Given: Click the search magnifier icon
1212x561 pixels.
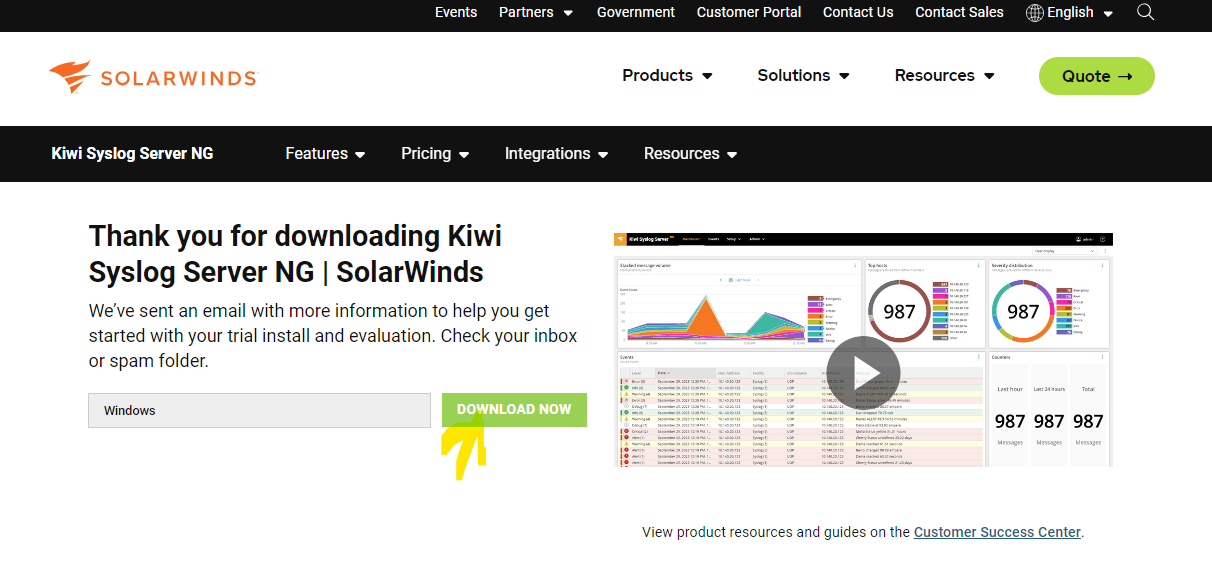Looking at the screenshot, I should pos(1146,12).
